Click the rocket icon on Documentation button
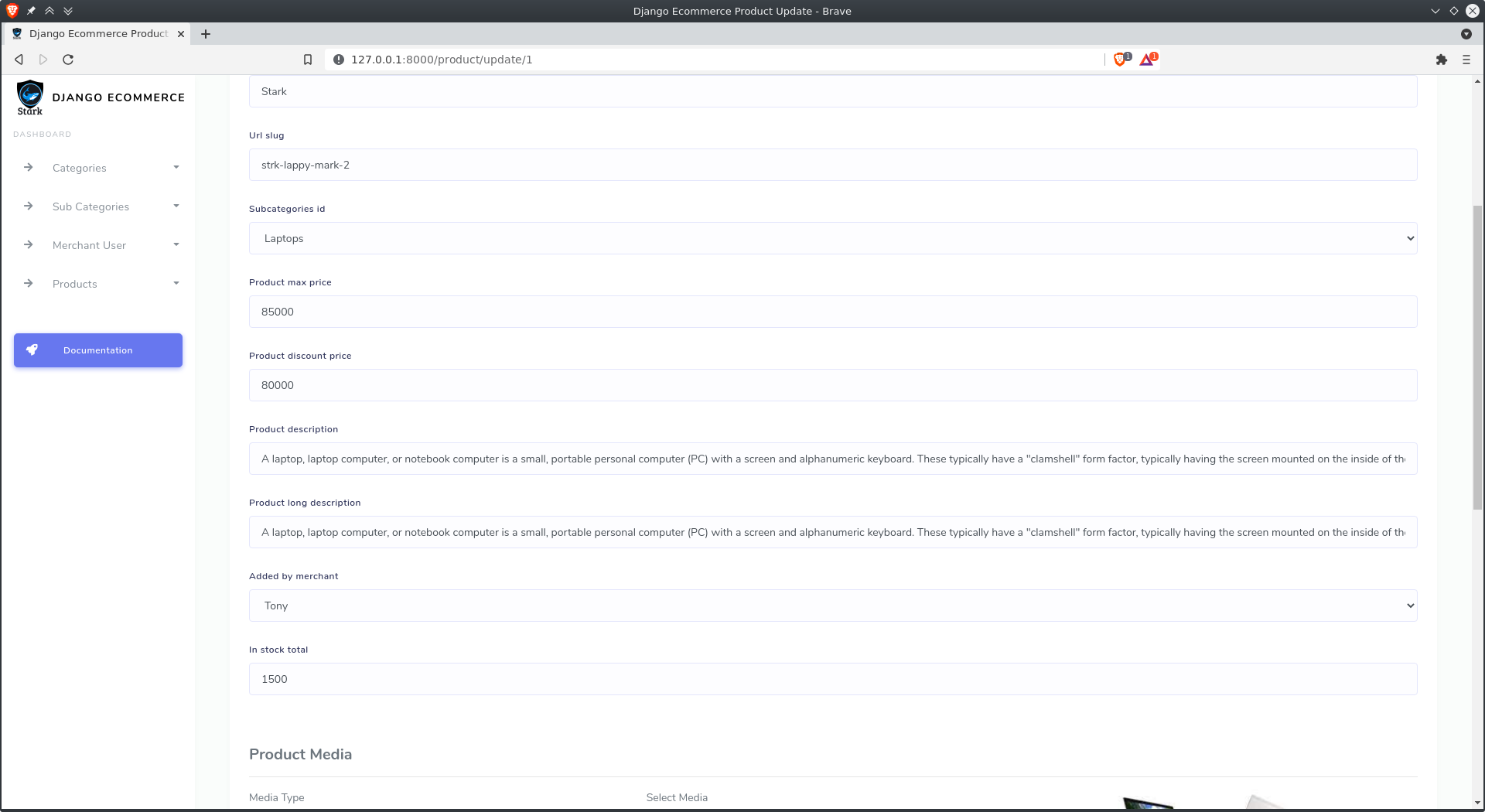 (32, 350)
